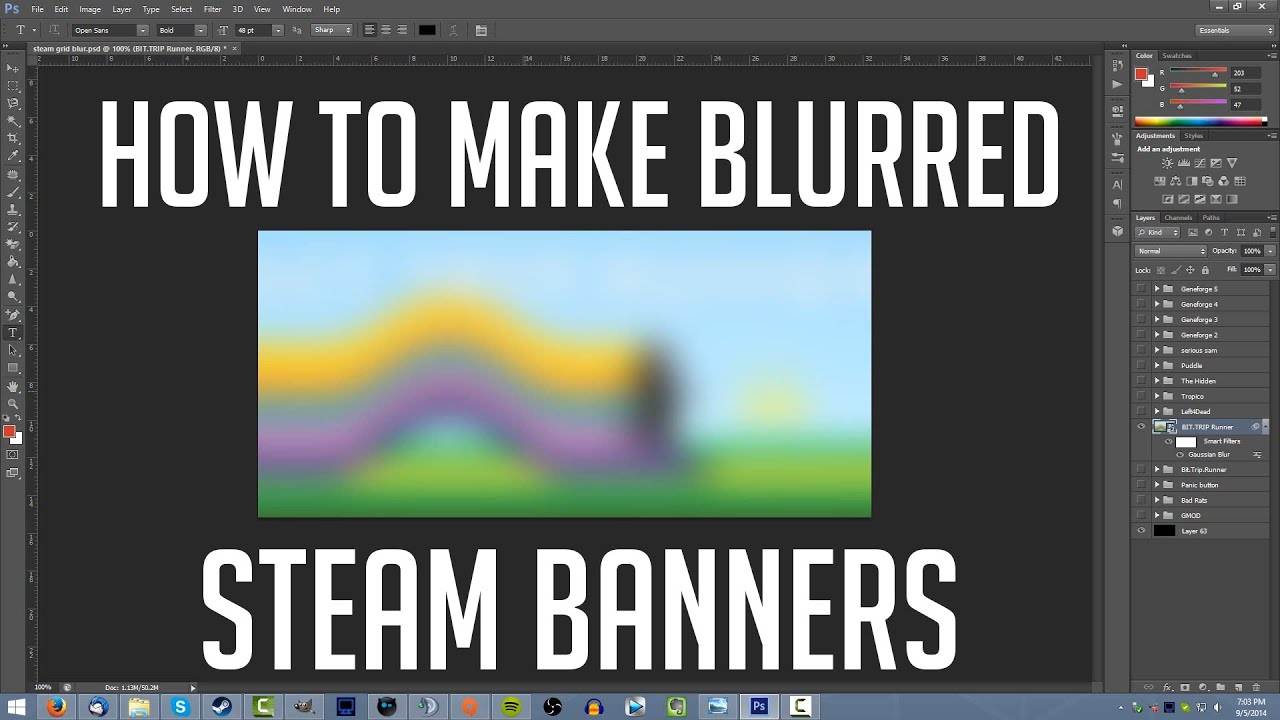Switch to the Channels tab
The height and width of the screenshot is (720, 1280).
click(x=1178, y=217)
